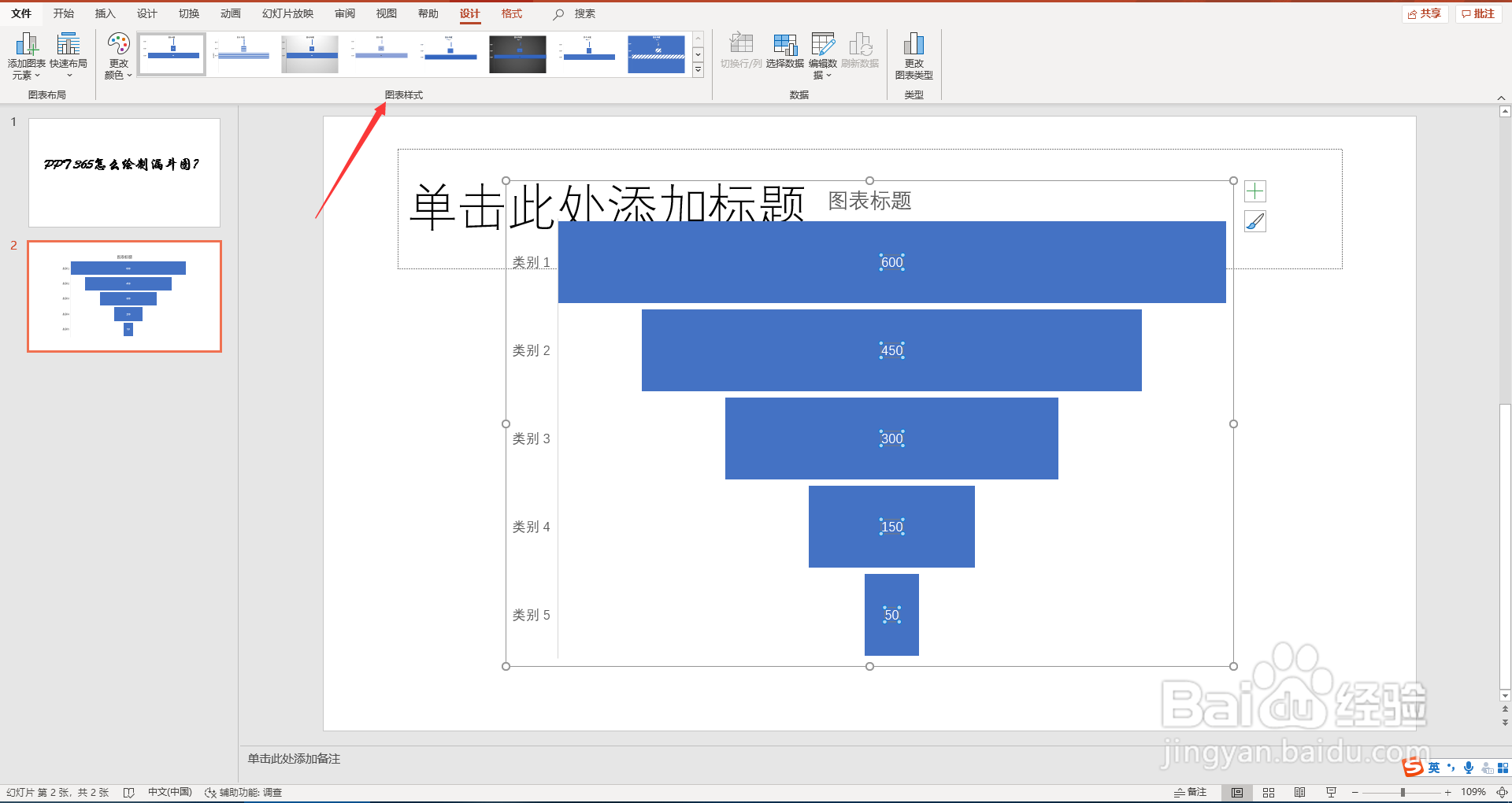This screenshot has height=803, width=1512.
Task: Toggle the 备注 notes pane
Action: click(x=1189, y=792)
